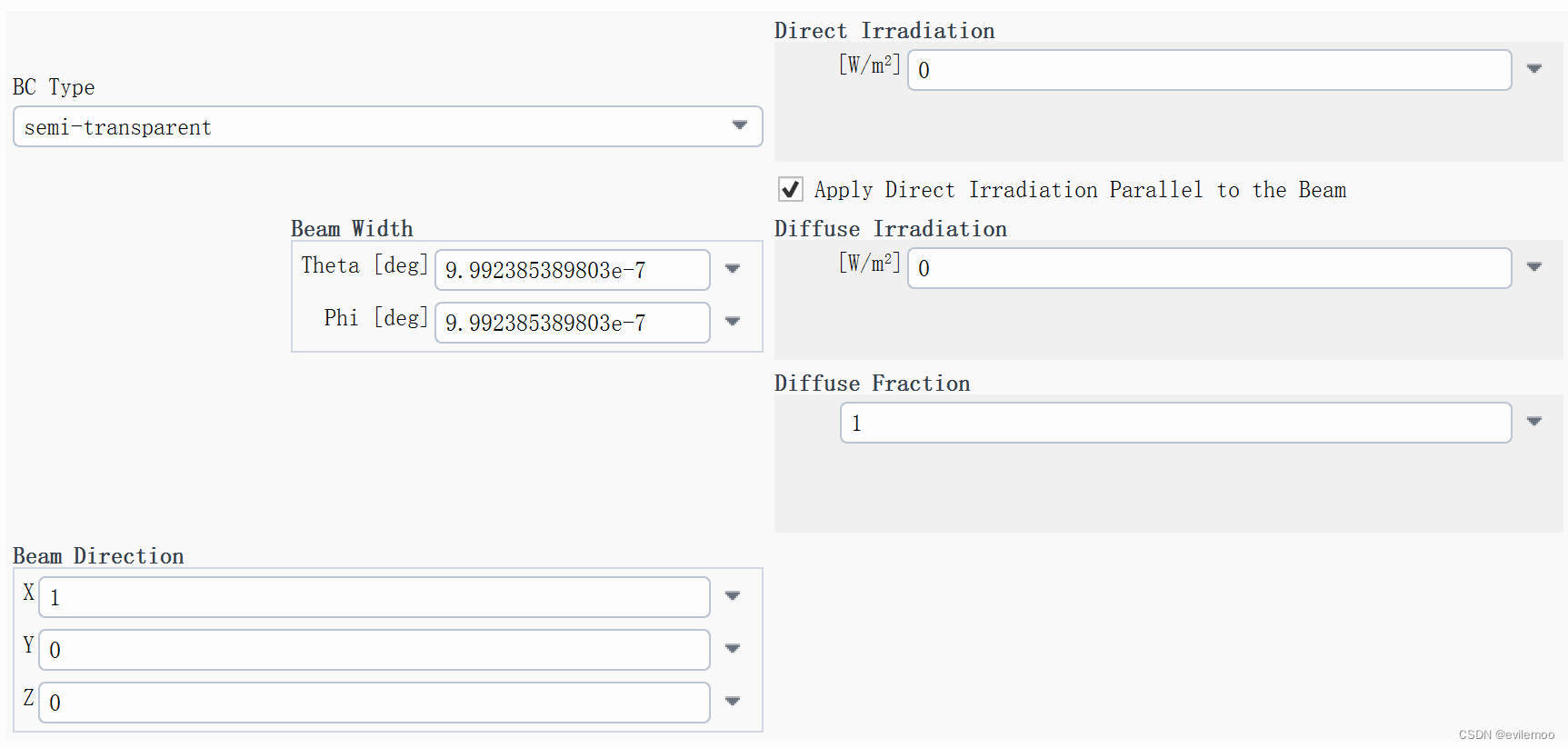The width and height of the screenshot is (1568, 748).
Task: Click the Diffuse Irradiation value field
Action: 1209,268
